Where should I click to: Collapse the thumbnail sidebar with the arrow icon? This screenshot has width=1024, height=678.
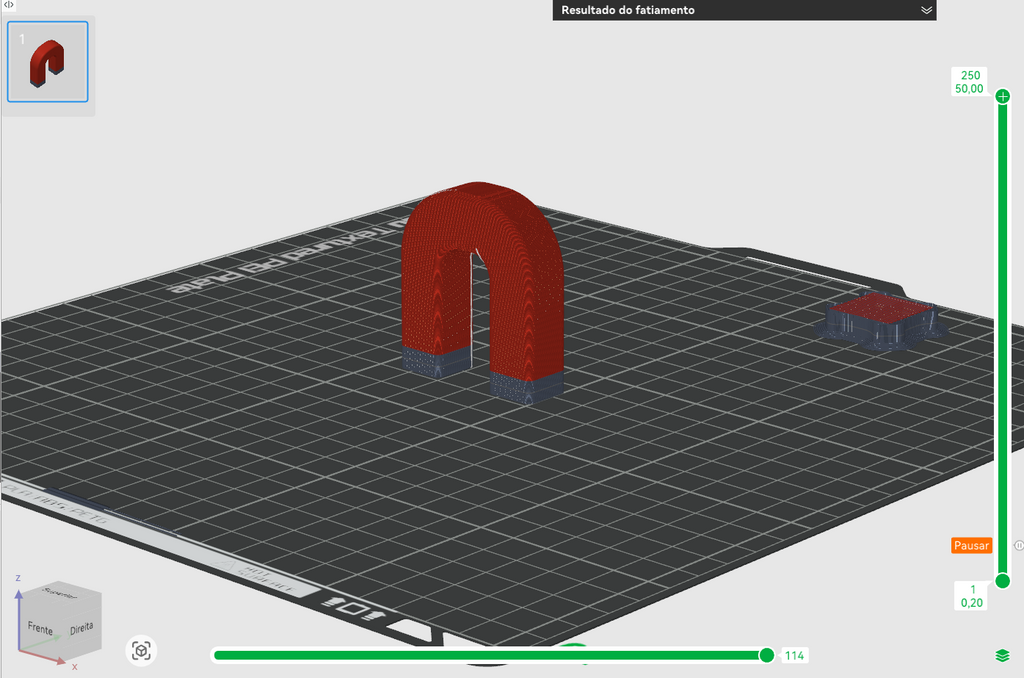(8, 5)
